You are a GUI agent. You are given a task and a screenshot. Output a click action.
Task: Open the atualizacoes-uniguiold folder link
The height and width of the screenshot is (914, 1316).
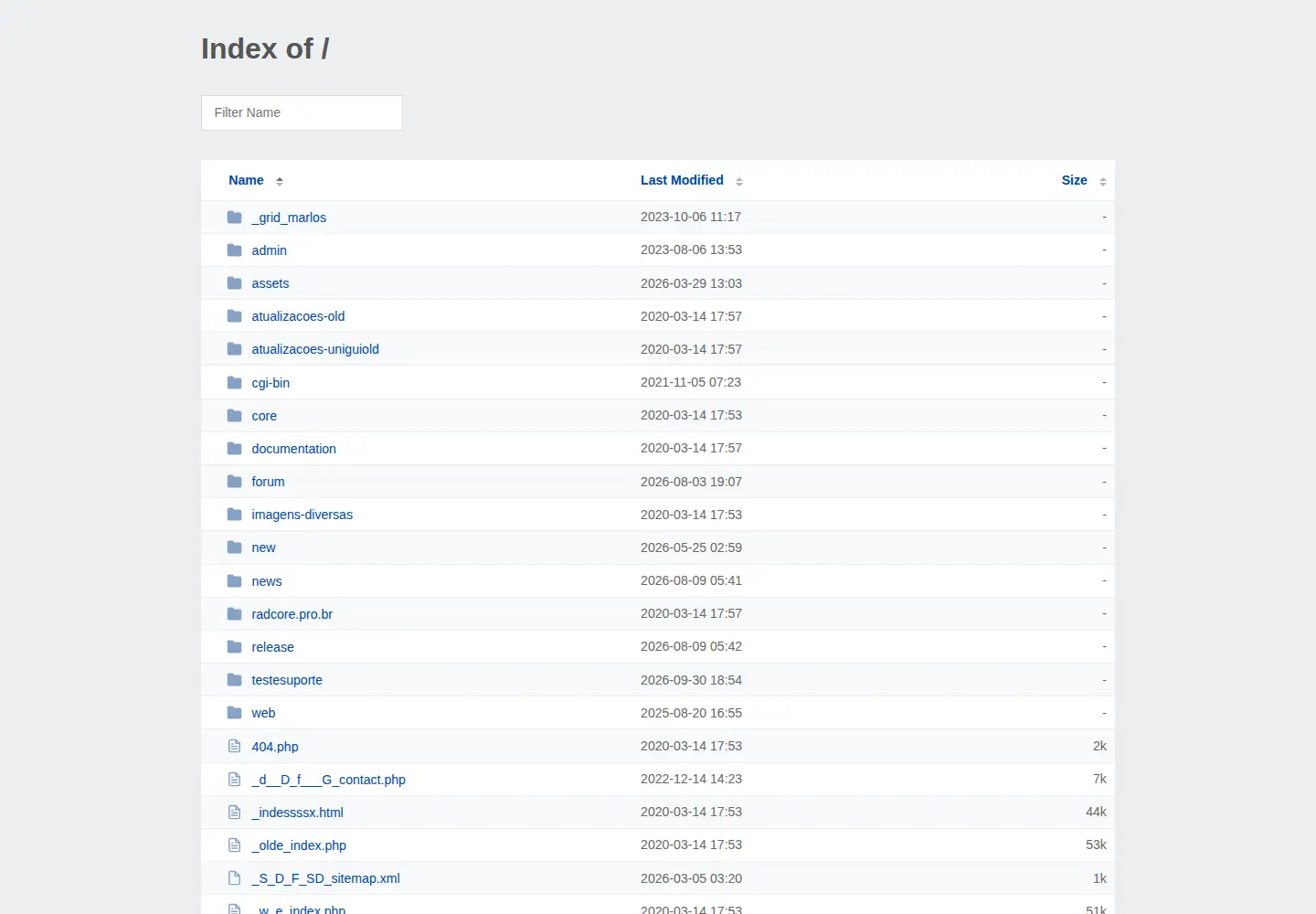tap(315, 349)
